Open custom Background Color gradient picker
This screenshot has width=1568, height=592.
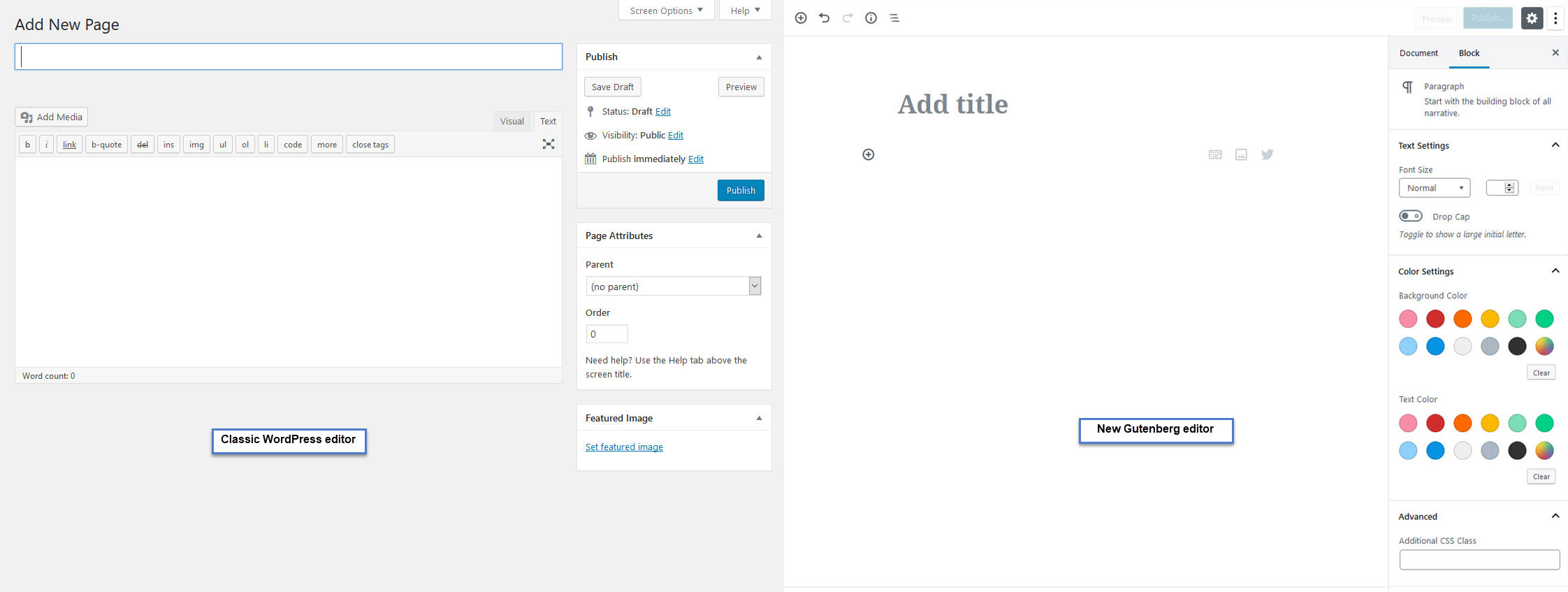1544,346
